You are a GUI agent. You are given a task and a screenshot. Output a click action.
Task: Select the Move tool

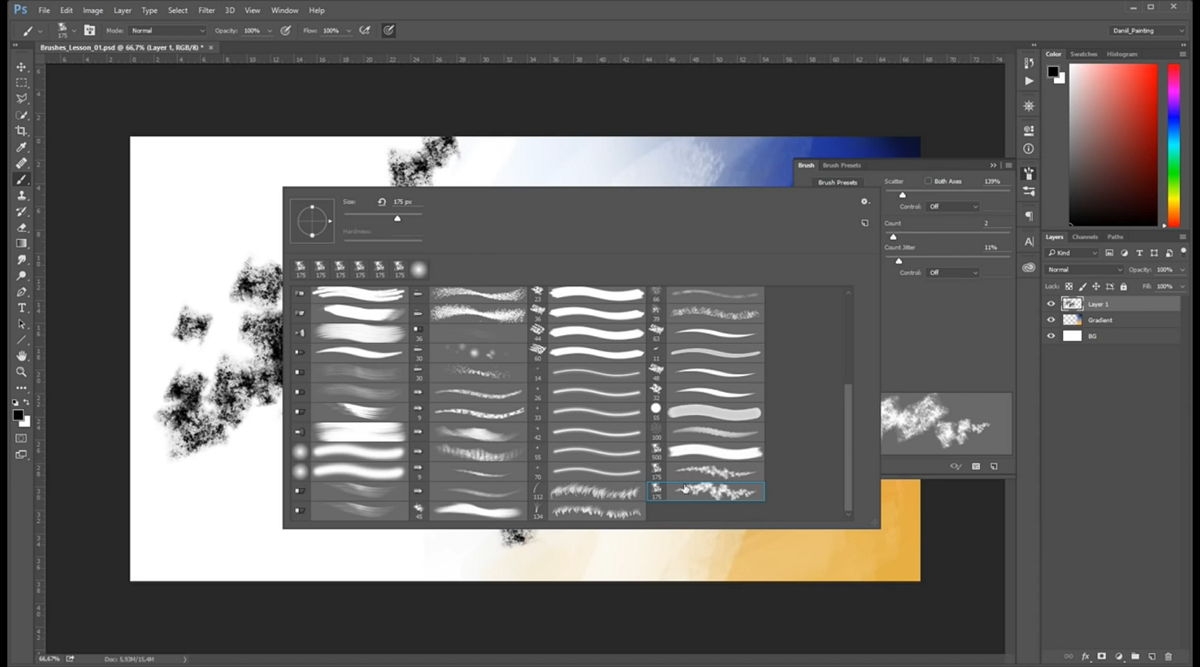pyautogui.click(x=21, y=66)
